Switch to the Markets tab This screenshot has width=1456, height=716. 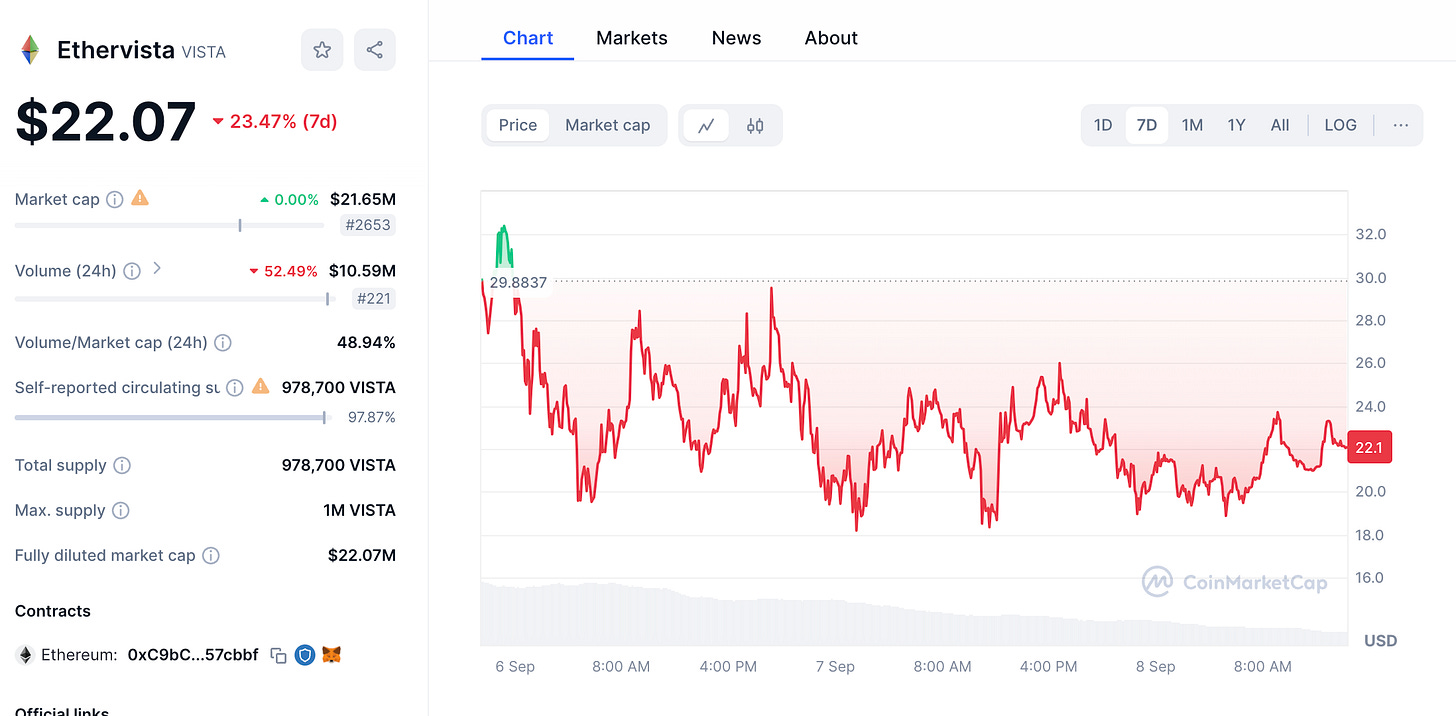click(632, 38)
